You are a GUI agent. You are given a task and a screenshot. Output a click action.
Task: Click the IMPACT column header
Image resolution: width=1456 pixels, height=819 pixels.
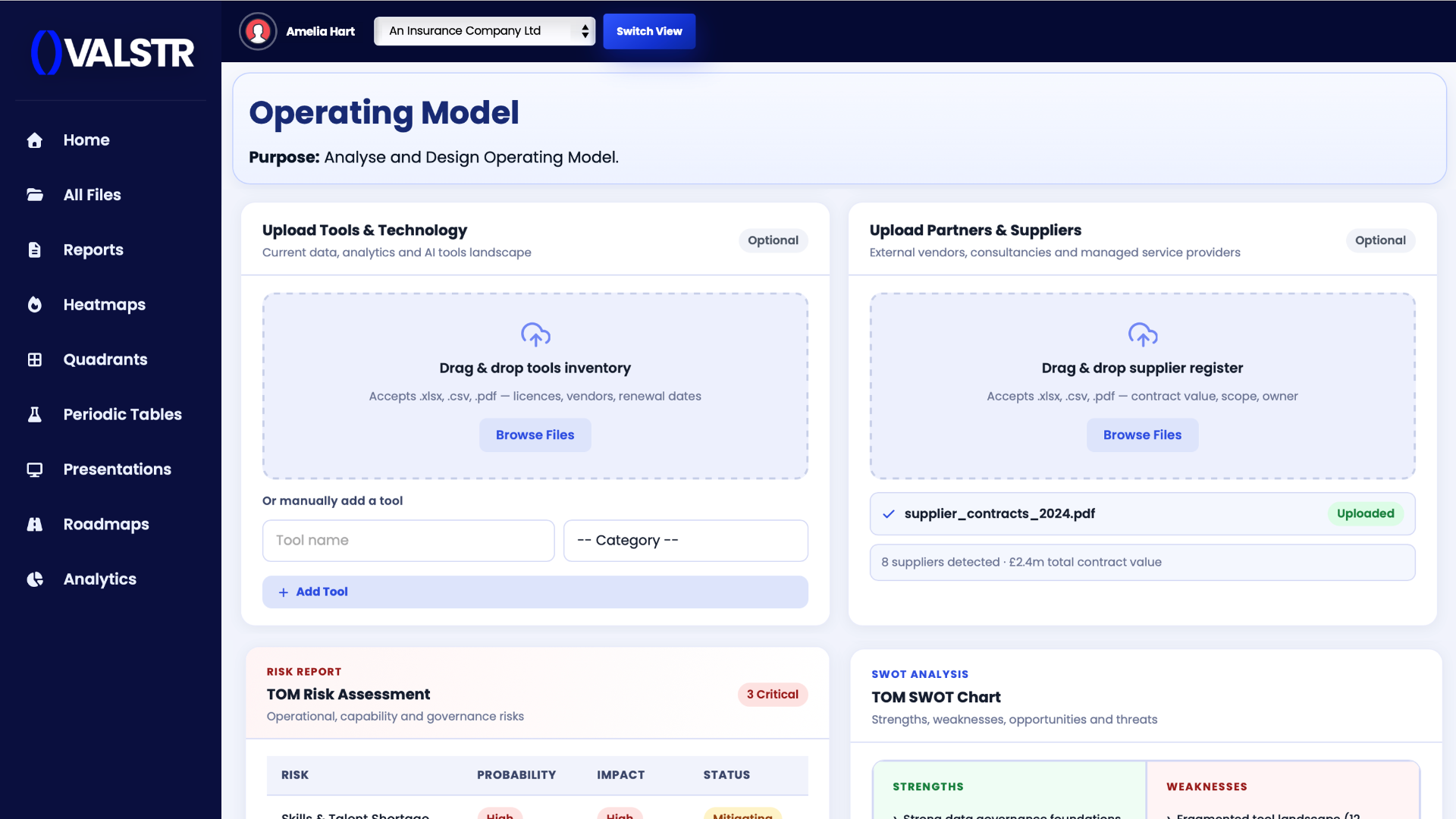621,775
